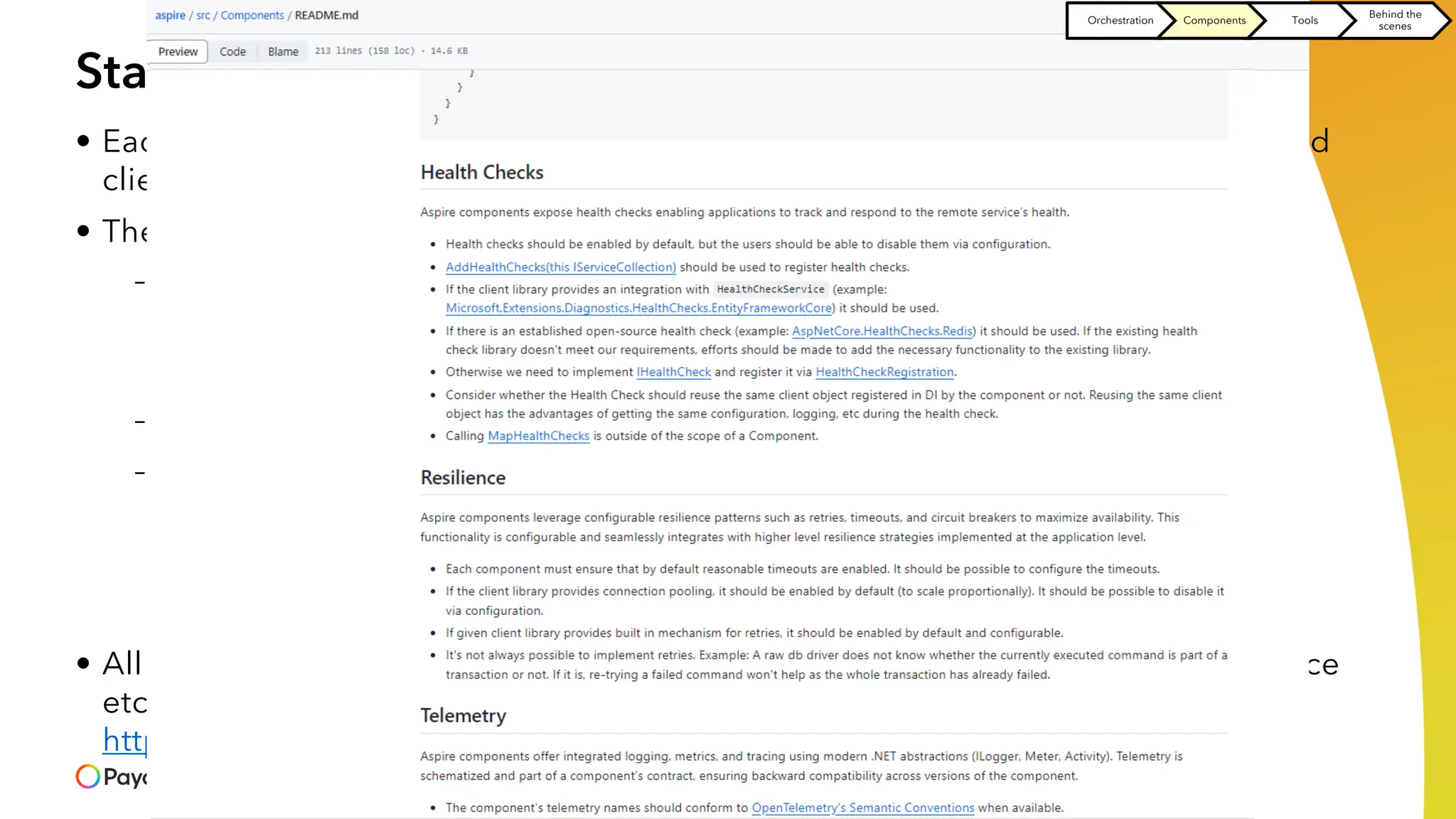Click the colorful ring logo icon

coord(88,776)
